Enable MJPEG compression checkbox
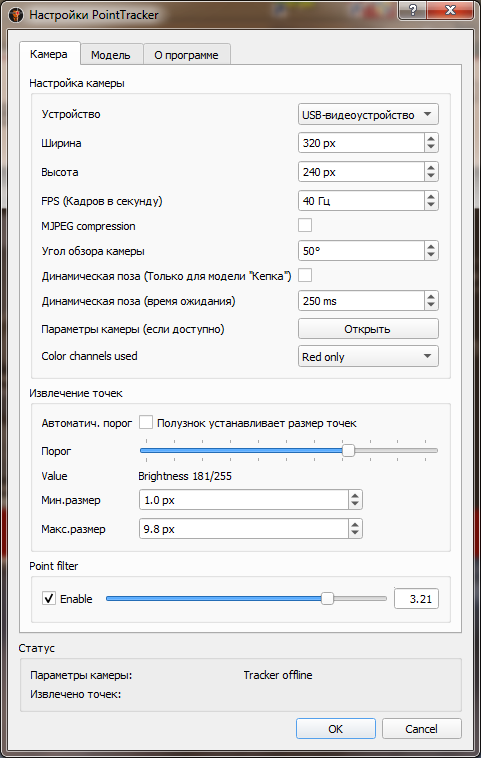481x758 pixels. coord(305,225)
